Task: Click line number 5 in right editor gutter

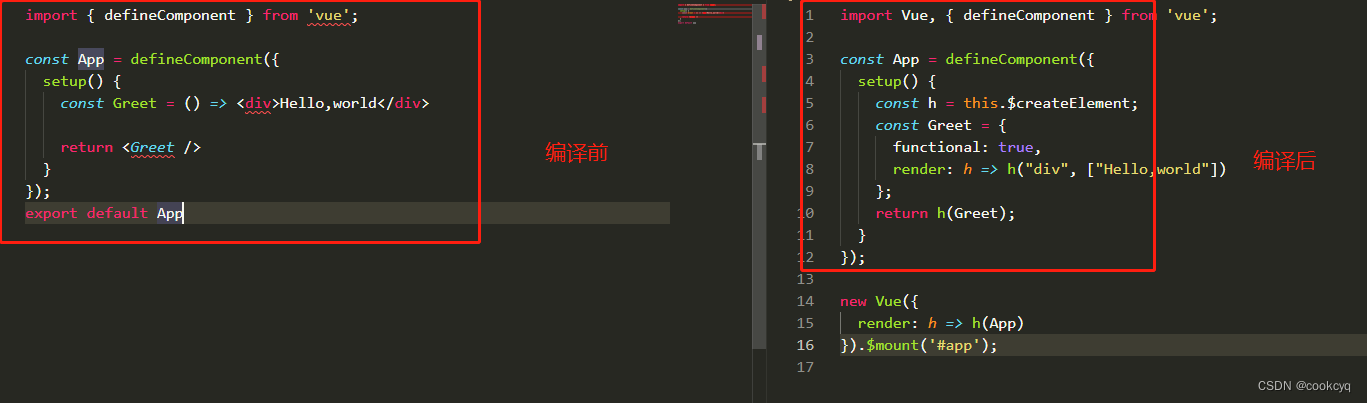Action: (810, 104)
